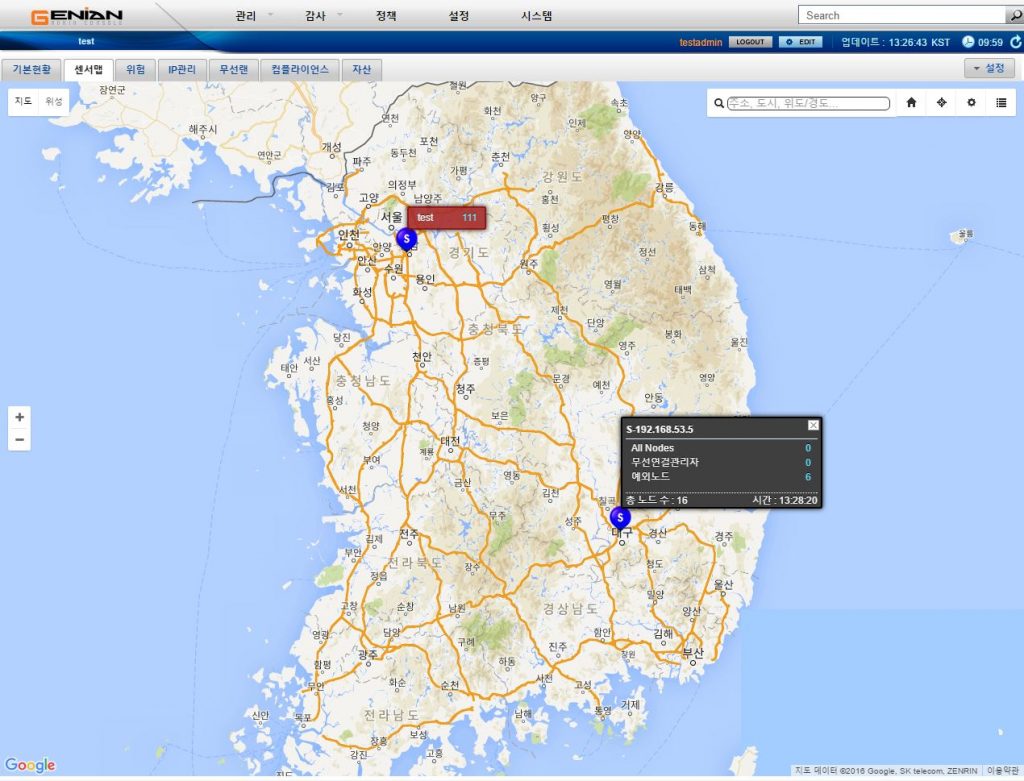Click the refresh icon next to timer
The height and width of the screenshot is (781, 1024).
[x=1016, y=42]
